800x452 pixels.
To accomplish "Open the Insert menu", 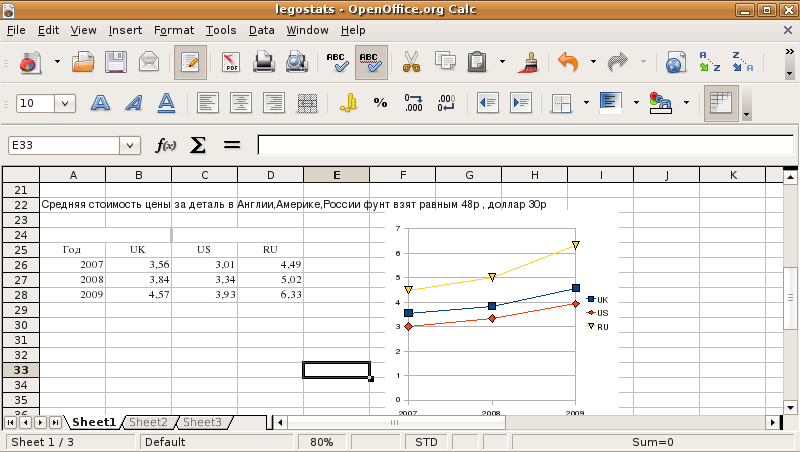I will coord(125,31).
